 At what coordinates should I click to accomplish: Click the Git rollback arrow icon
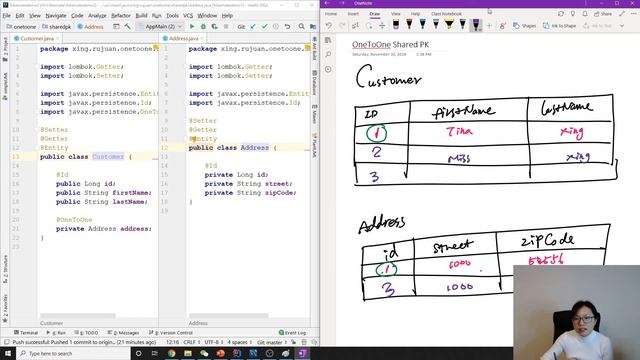[287, 27]
